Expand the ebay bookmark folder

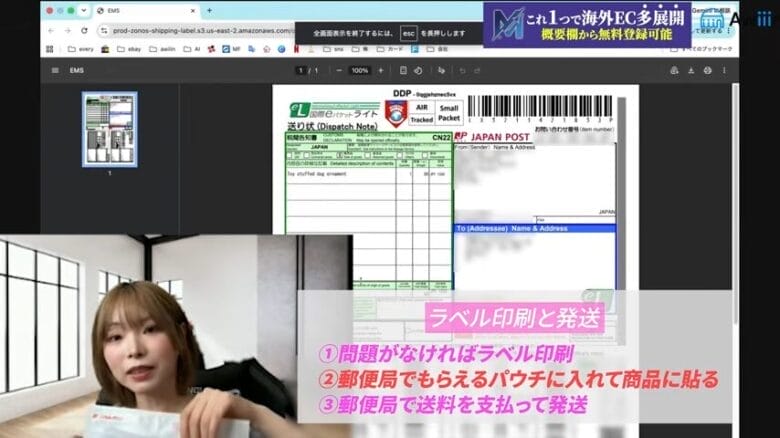(x=129, y=49)
